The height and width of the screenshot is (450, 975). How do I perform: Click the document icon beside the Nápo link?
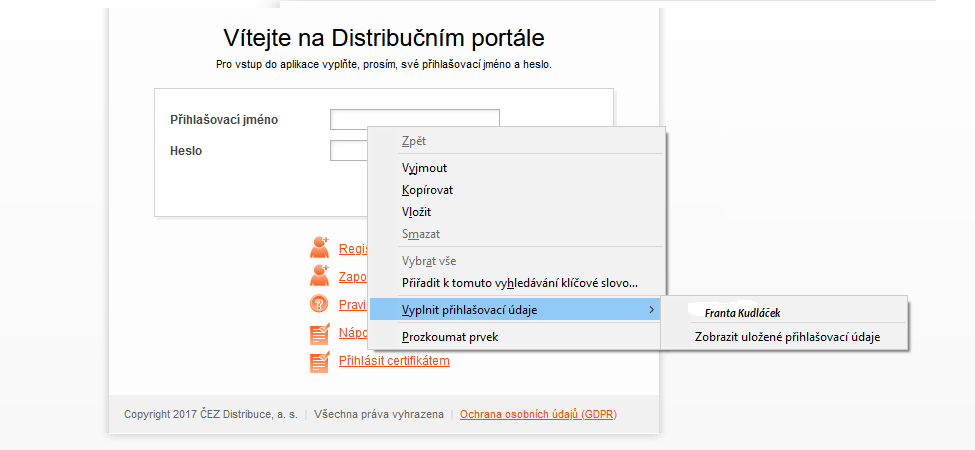point(320,334)
